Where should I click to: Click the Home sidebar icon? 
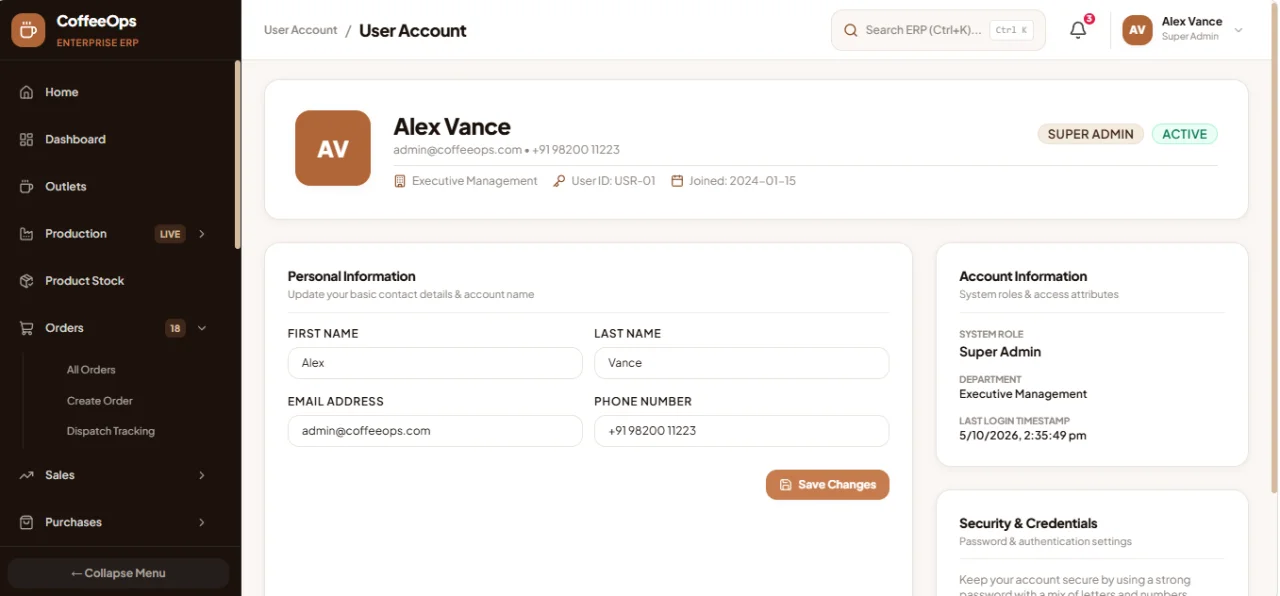(27, 92)
